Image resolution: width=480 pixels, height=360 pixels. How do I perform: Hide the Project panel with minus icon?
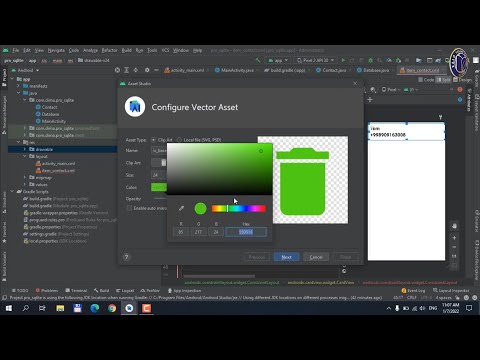(x=156, y=70)
